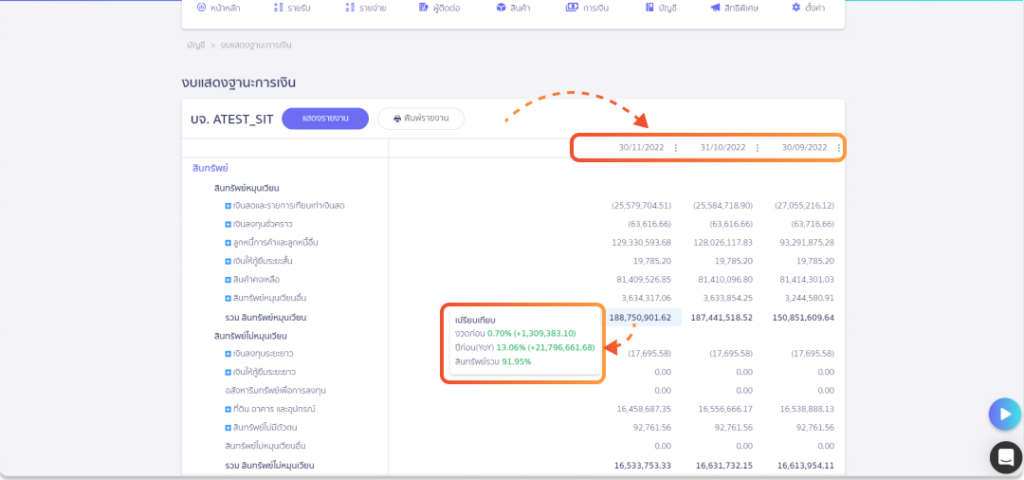This screenshot has width=1024, height=480.
Task: Click the value 3,244,580.91
Action: click(x=810, y=298)
